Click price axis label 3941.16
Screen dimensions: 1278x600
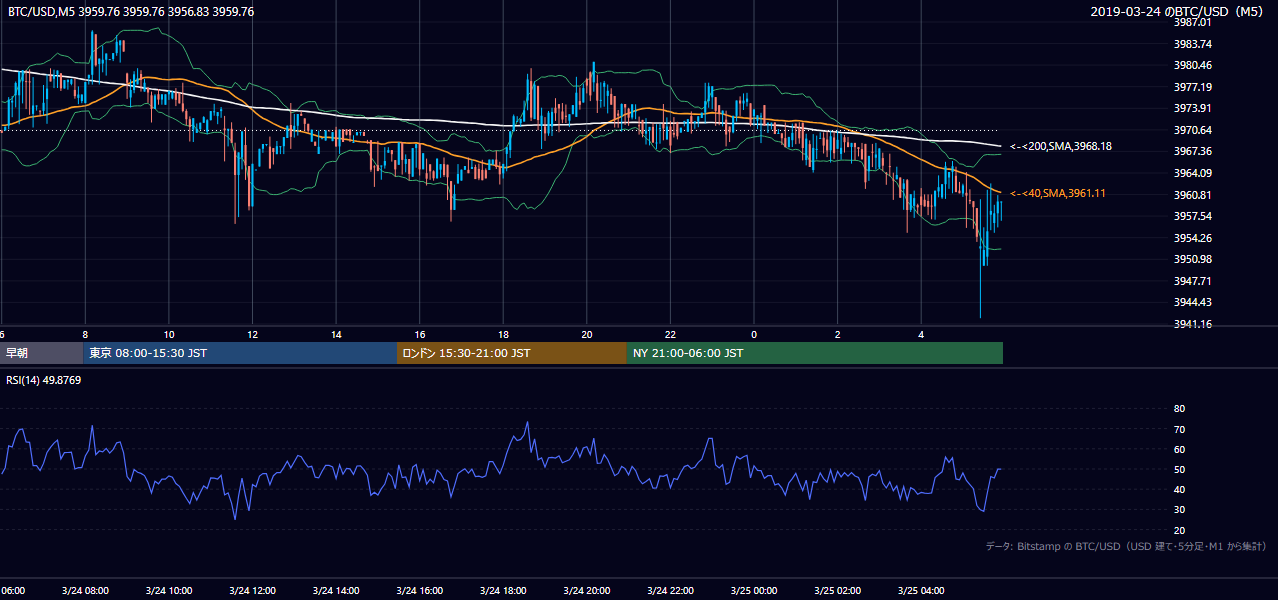click(x=1192, y=324)
